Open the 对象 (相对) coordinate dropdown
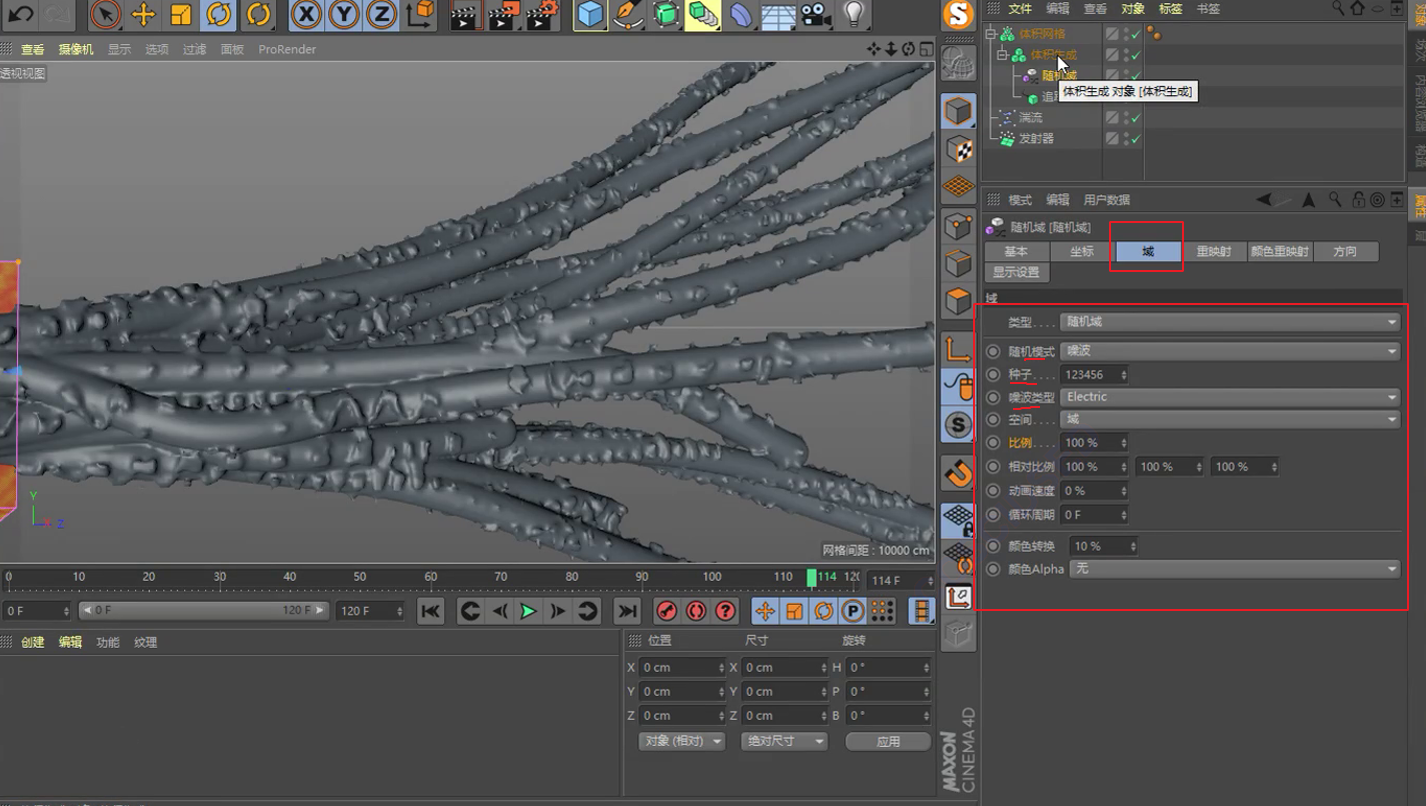Image resolution: width=1426 pixels, height=806 pixels. pyautogui.click(x=682, y=741)
